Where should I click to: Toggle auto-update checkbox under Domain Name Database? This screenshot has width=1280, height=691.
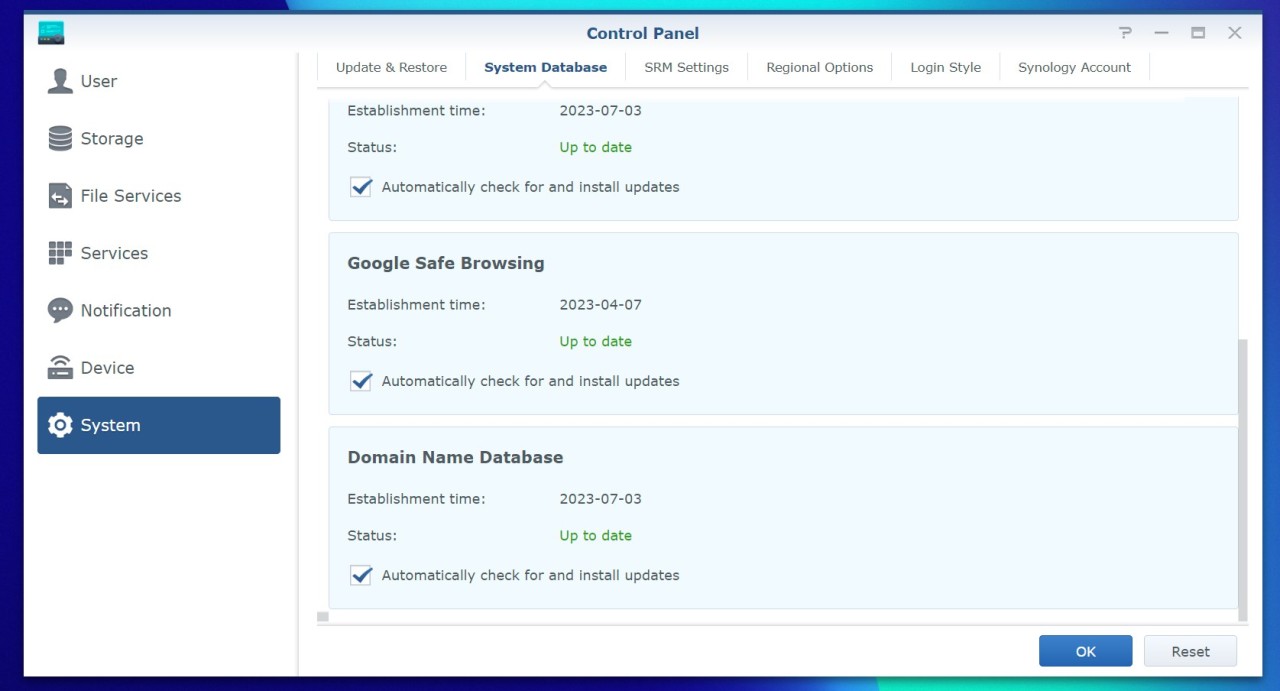point(361,575)
